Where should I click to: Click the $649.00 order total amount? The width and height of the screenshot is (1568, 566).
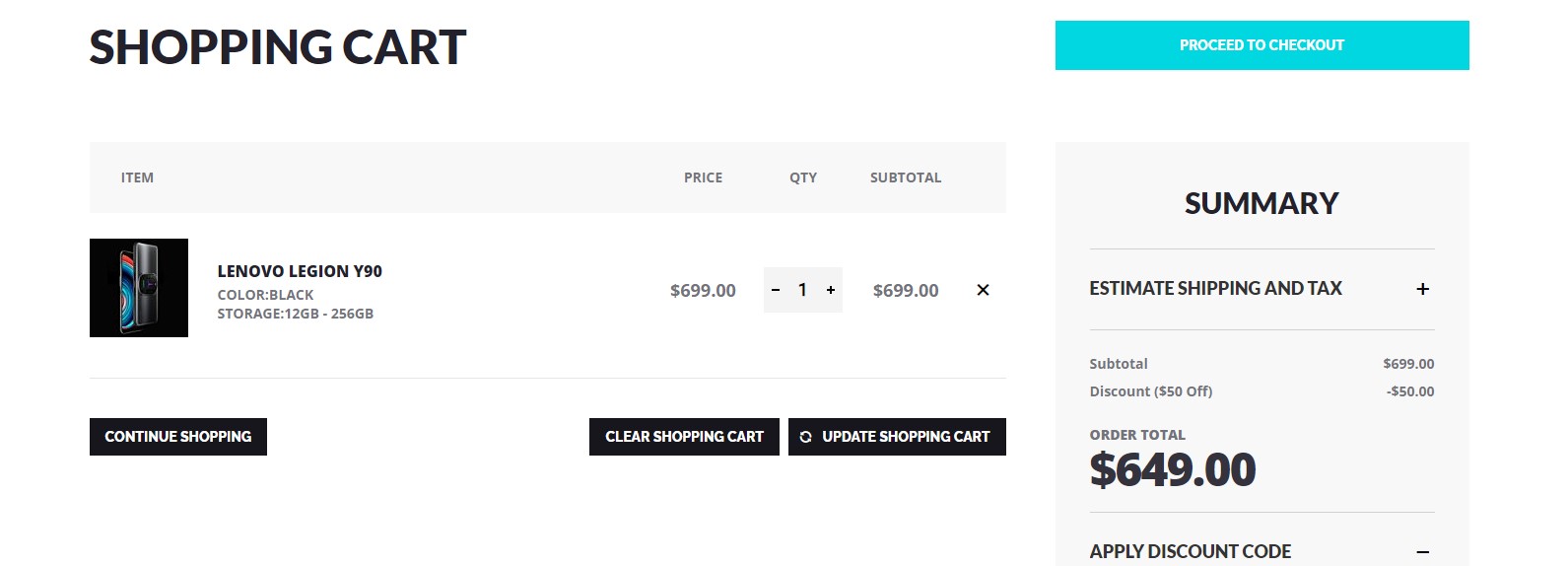1173,470
